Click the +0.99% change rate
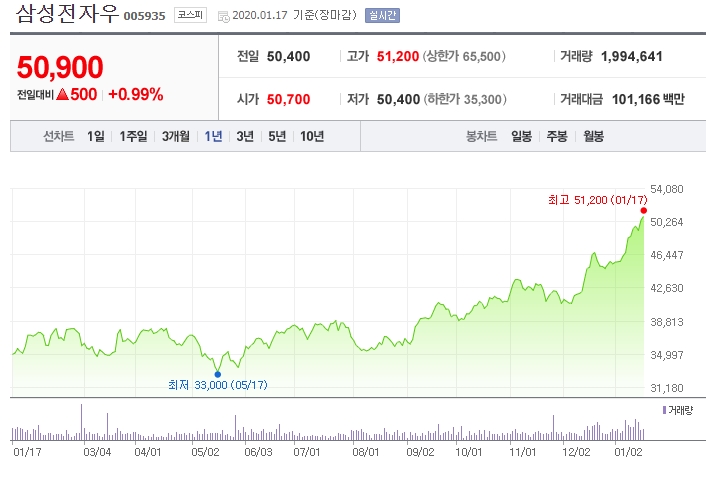706x478 pixels. click(x=136, y=95)
